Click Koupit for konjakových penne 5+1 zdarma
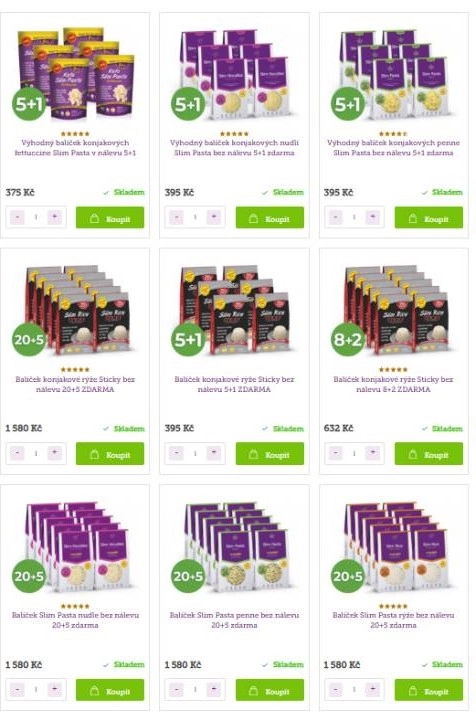The width and height of the screenshot is (476, 720). 429,218
